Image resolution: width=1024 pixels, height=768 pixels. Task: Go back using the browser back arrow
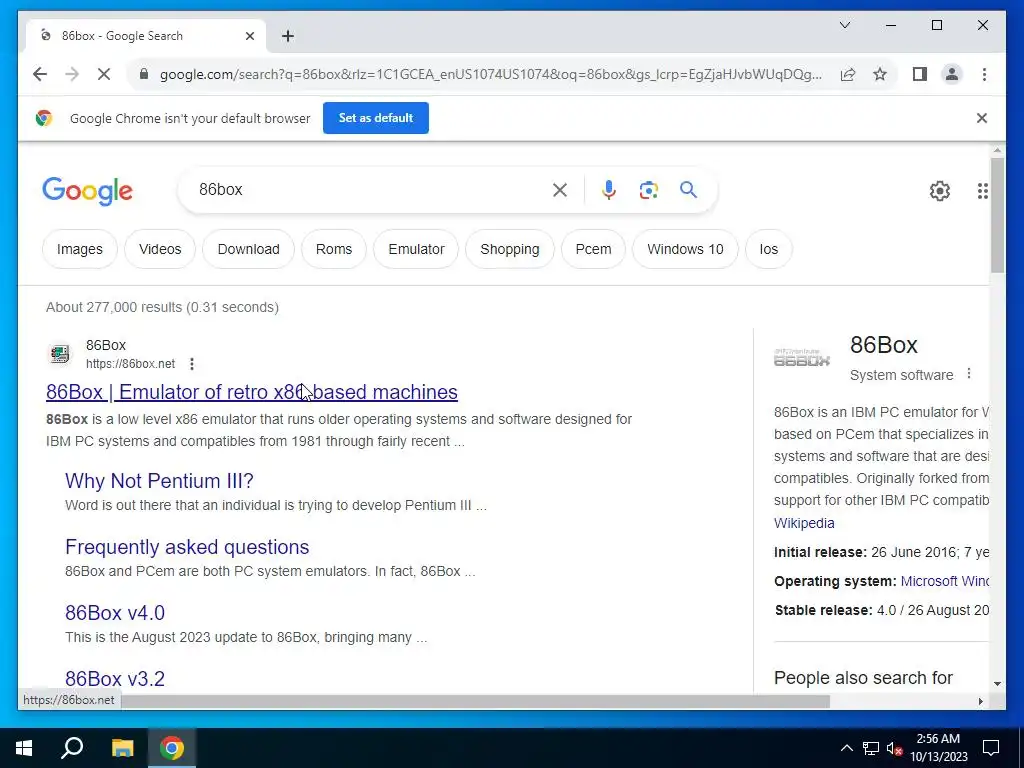[40, 74]
